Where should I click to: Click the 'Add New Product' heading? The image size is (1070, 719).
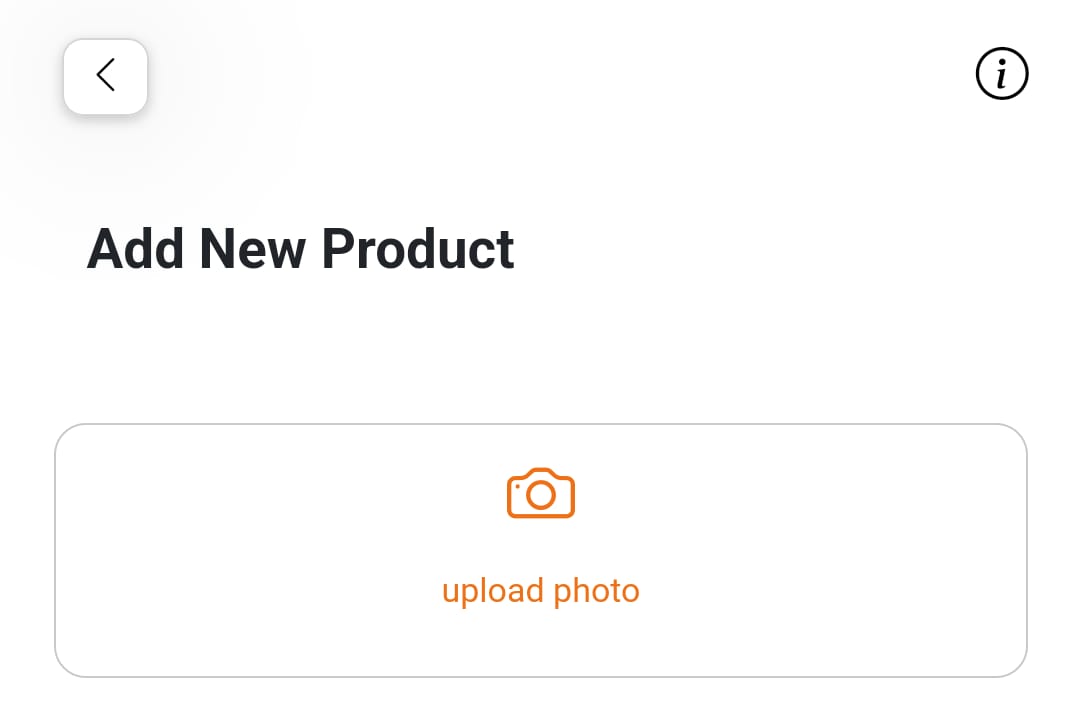click(x=300, y=249)
